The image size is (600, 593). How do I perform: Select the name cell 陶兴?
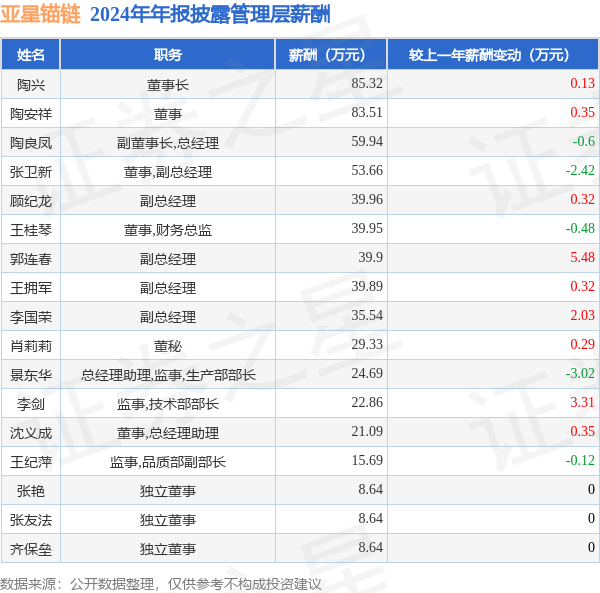[31, 85]
